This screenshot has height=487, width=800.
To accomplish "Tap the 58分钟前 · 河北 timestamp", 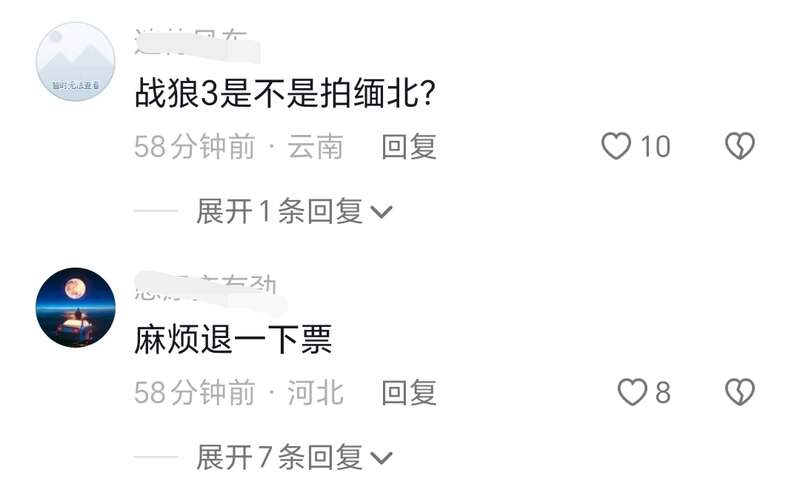I will (x=238, y=393).
